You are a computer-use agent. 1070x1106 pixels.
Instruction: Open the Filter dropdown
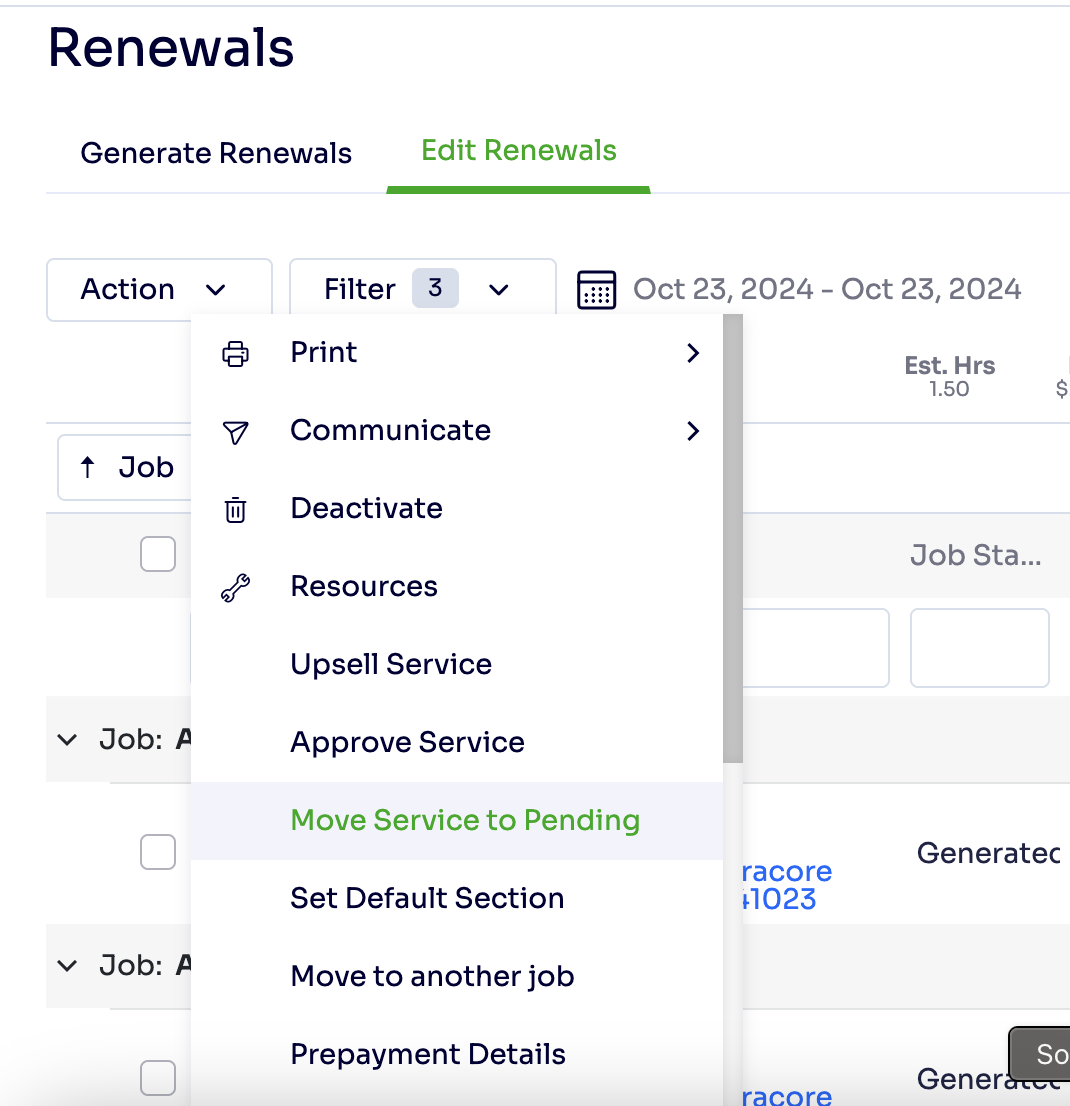point(422,290)
